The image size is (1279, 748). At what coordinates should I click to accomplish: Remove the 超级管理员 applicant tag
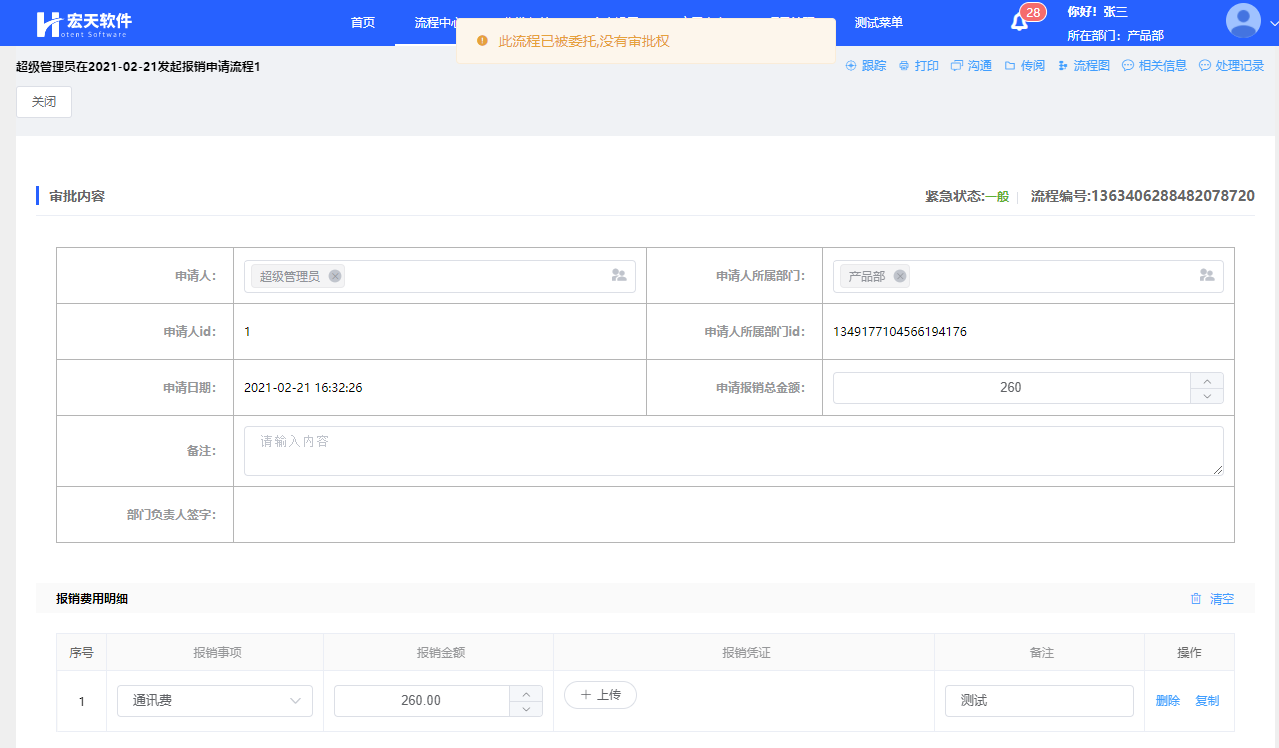(x=335, y=276)
